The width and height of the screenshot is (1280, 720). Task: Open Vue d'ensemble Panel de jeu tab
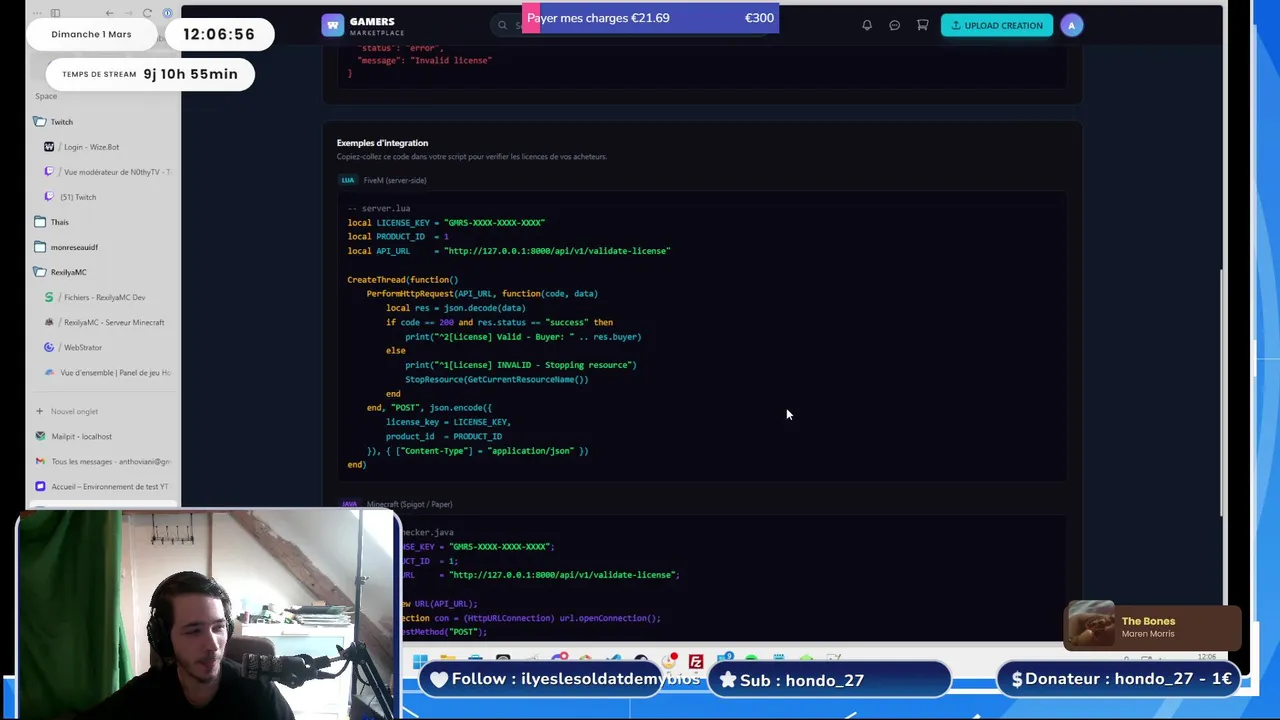108,372
